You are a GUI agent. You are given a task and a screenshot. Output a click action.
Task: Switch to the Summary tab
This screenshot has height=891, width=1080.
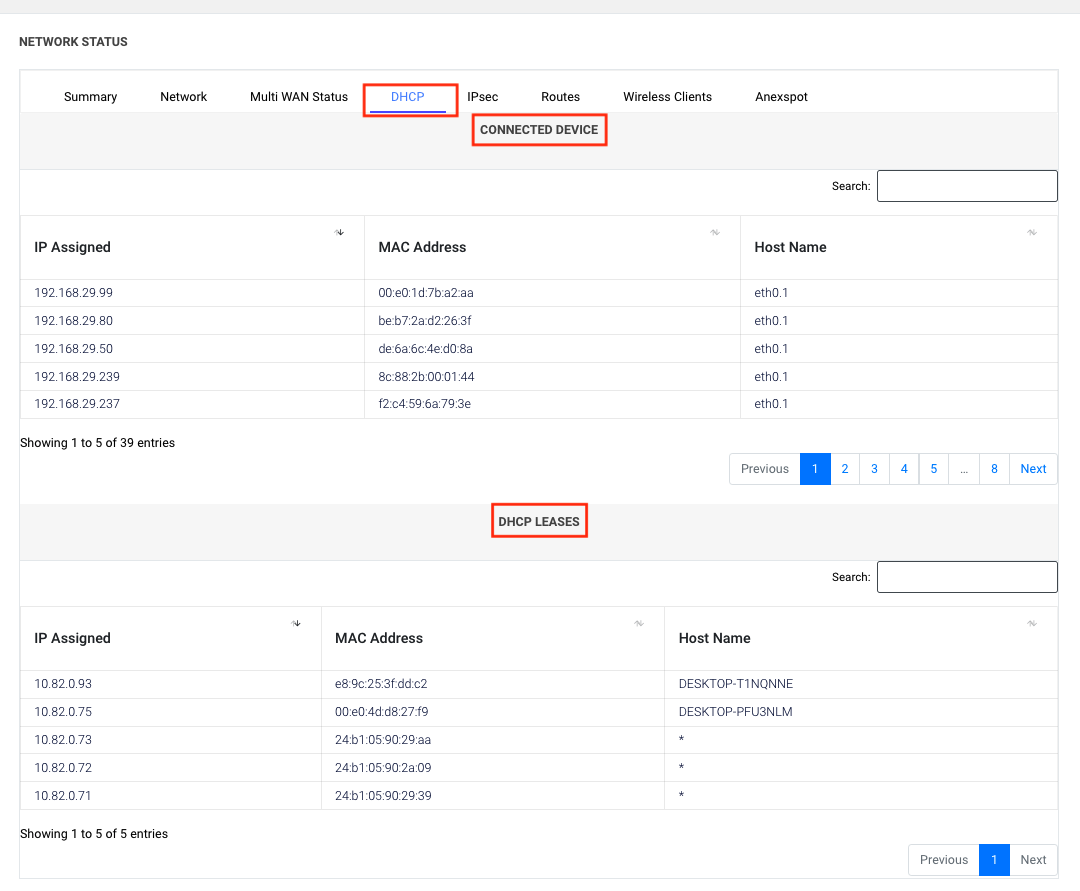(x=90, y=97)
